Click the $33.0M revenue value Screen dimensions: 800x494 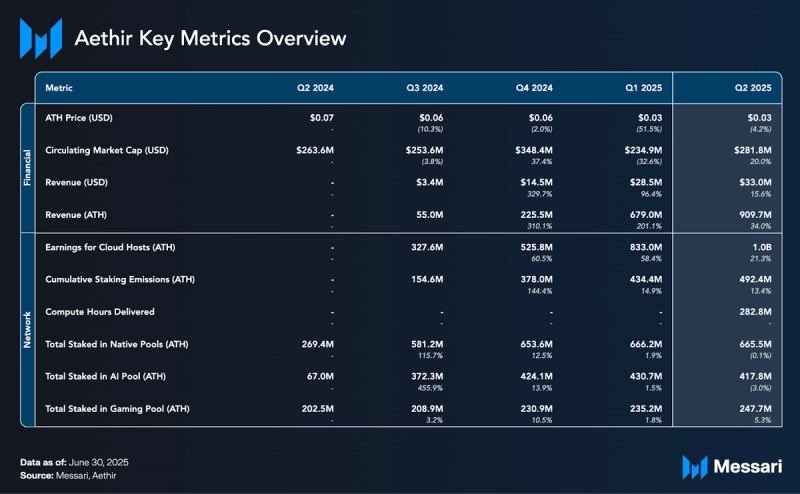pos(756,182)
